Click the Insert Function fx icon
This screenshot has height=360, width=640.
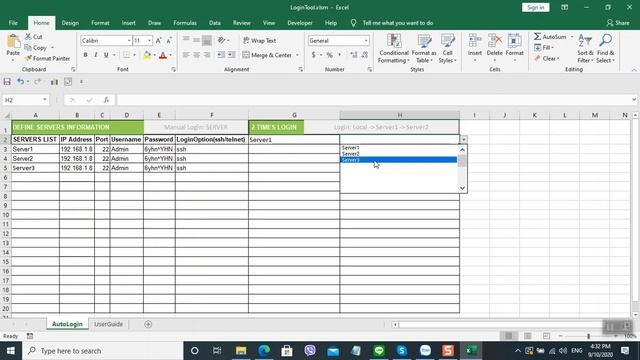(106, 100)
